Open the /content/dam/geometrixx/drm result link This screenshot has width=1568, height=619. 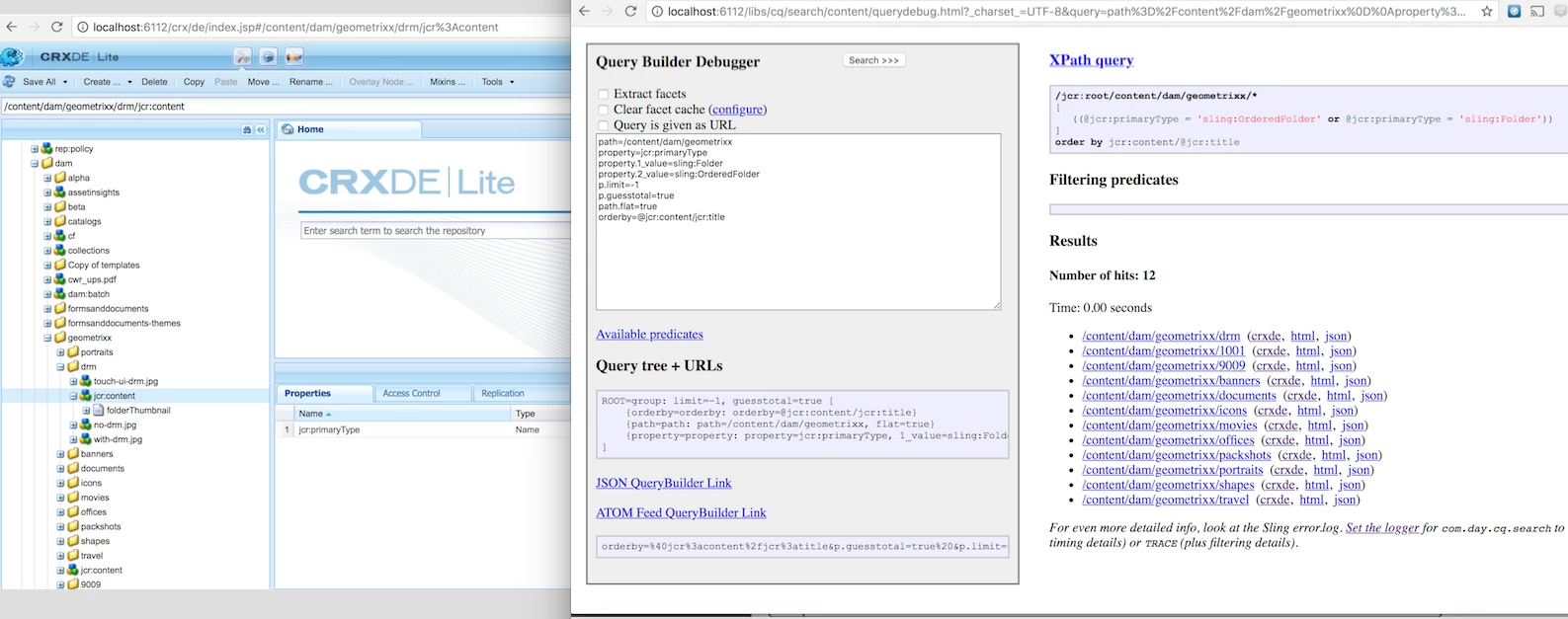click(1161, 336)
